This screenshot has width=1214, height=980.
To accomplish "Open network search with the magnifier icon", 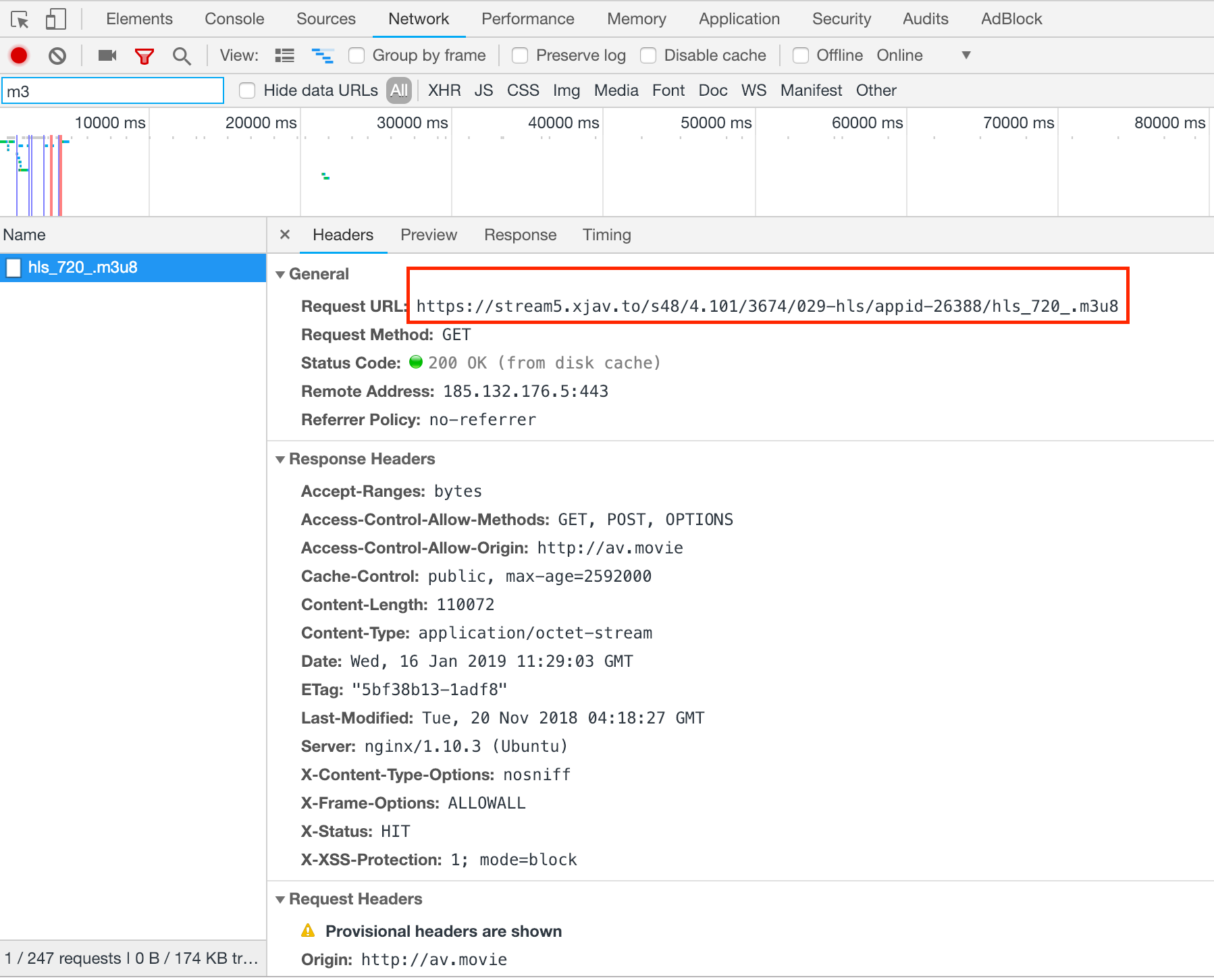I will (181, 55).
